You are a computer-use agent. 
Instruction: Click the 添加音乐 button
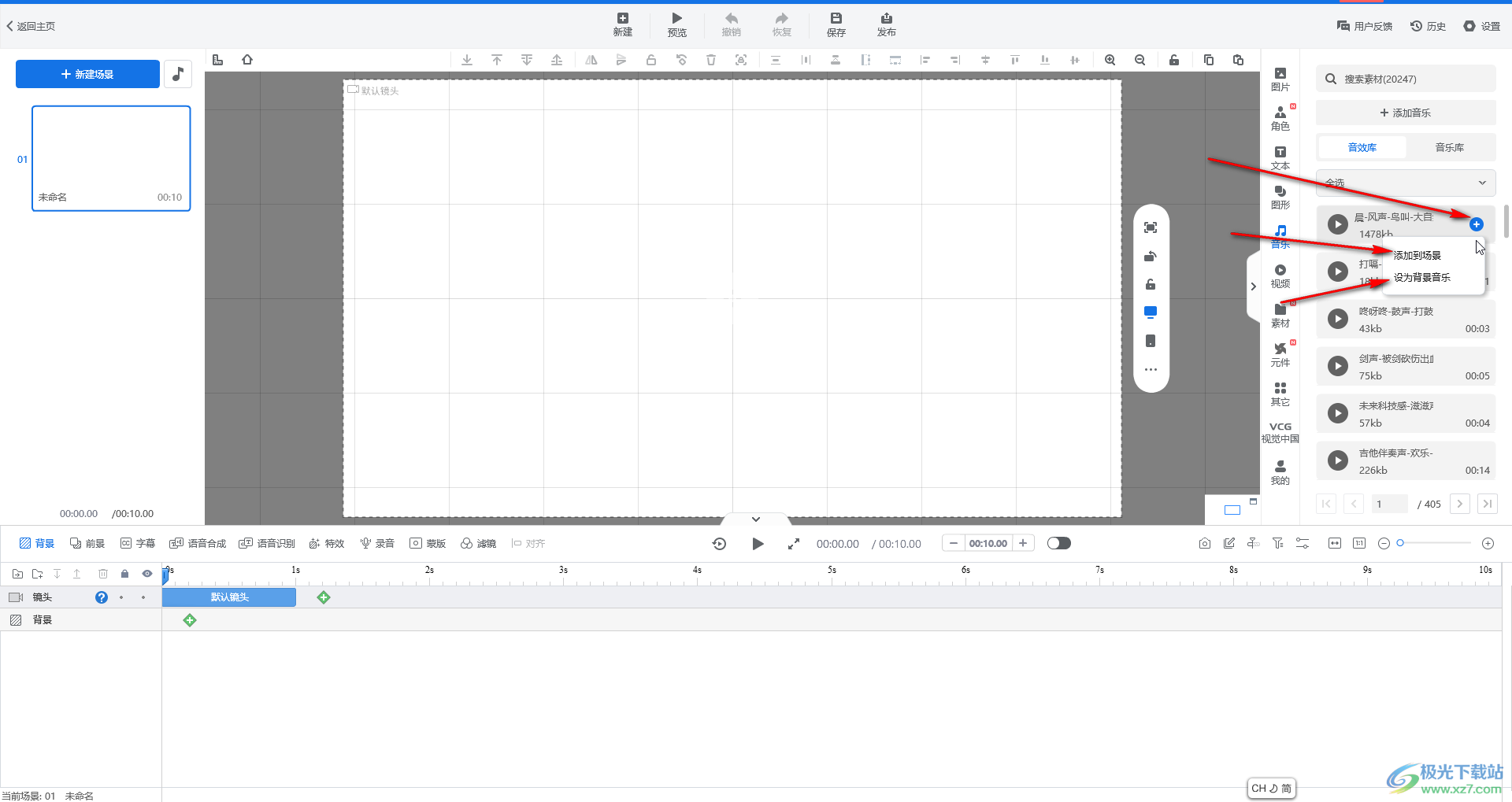[x=1406, y=113]
